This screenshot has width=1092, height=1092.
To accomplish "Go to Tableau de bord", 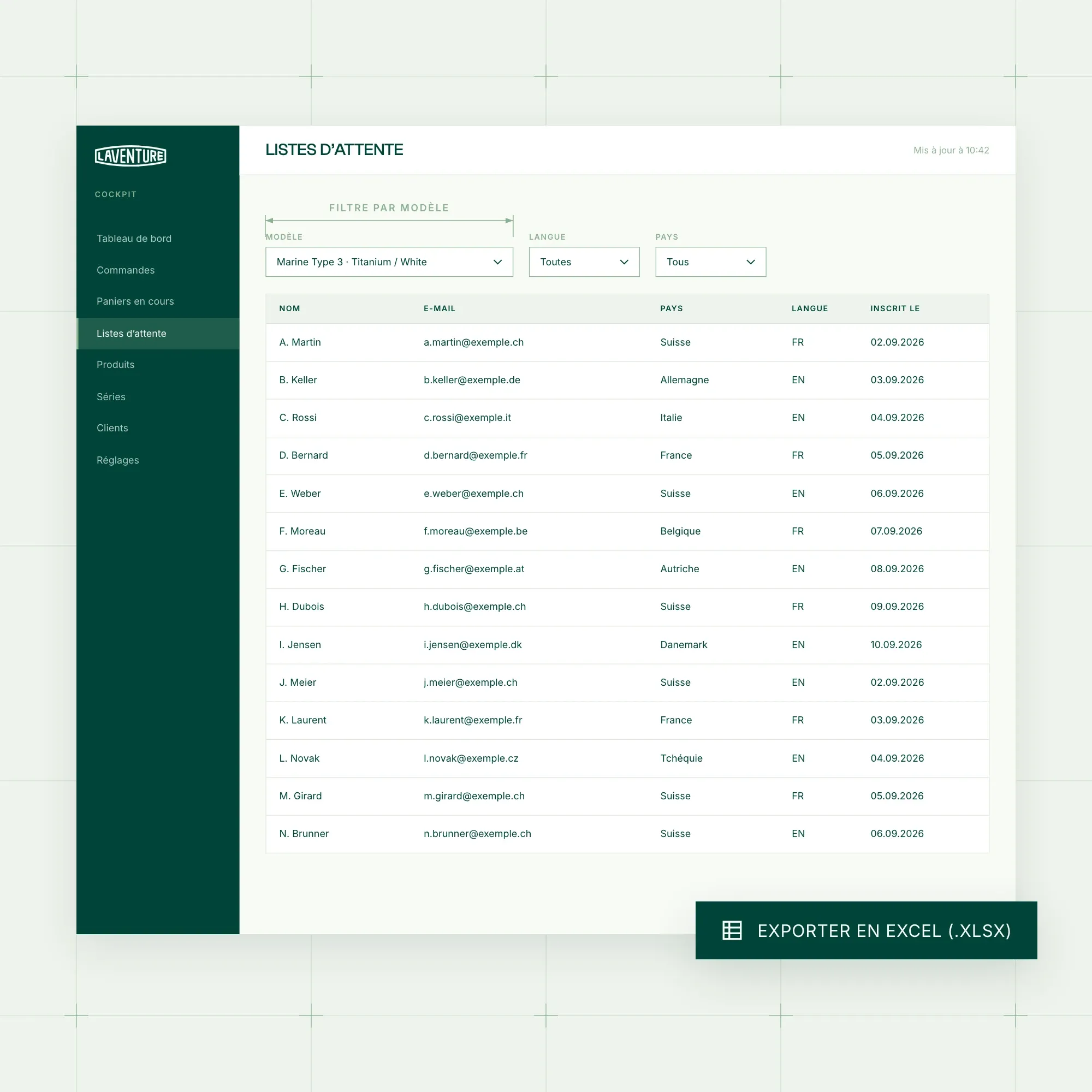I will click(x=134, y=239).
